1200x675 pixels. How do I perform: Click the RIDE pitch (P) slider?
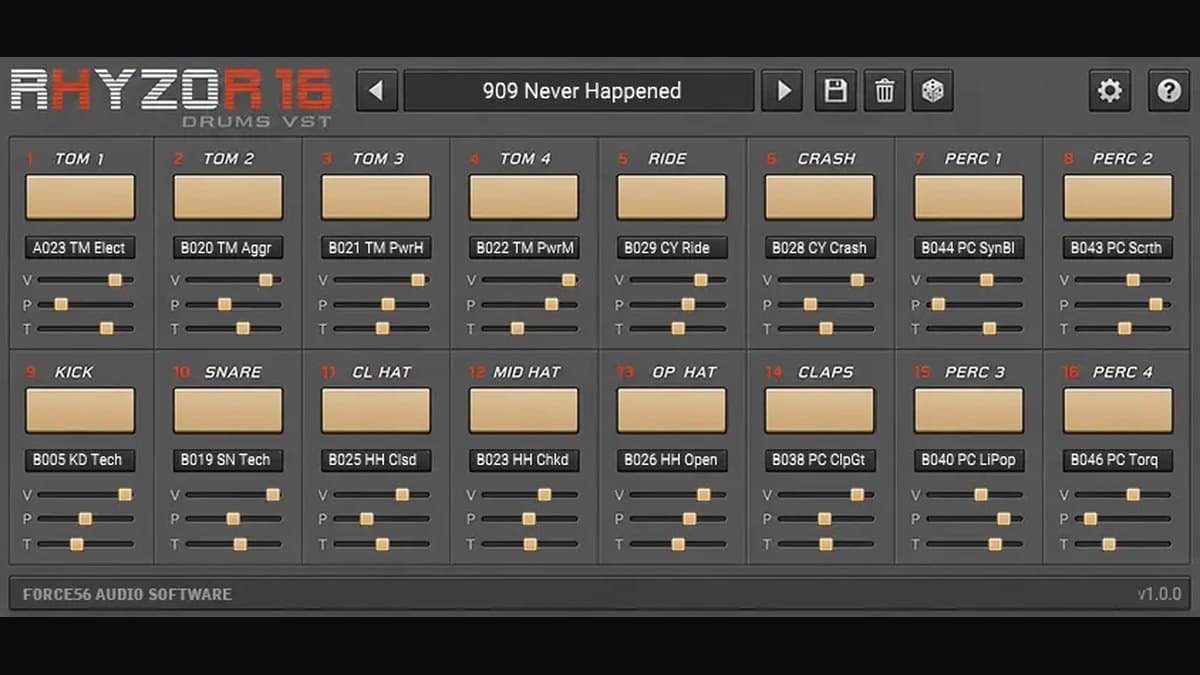click(677, 304)
